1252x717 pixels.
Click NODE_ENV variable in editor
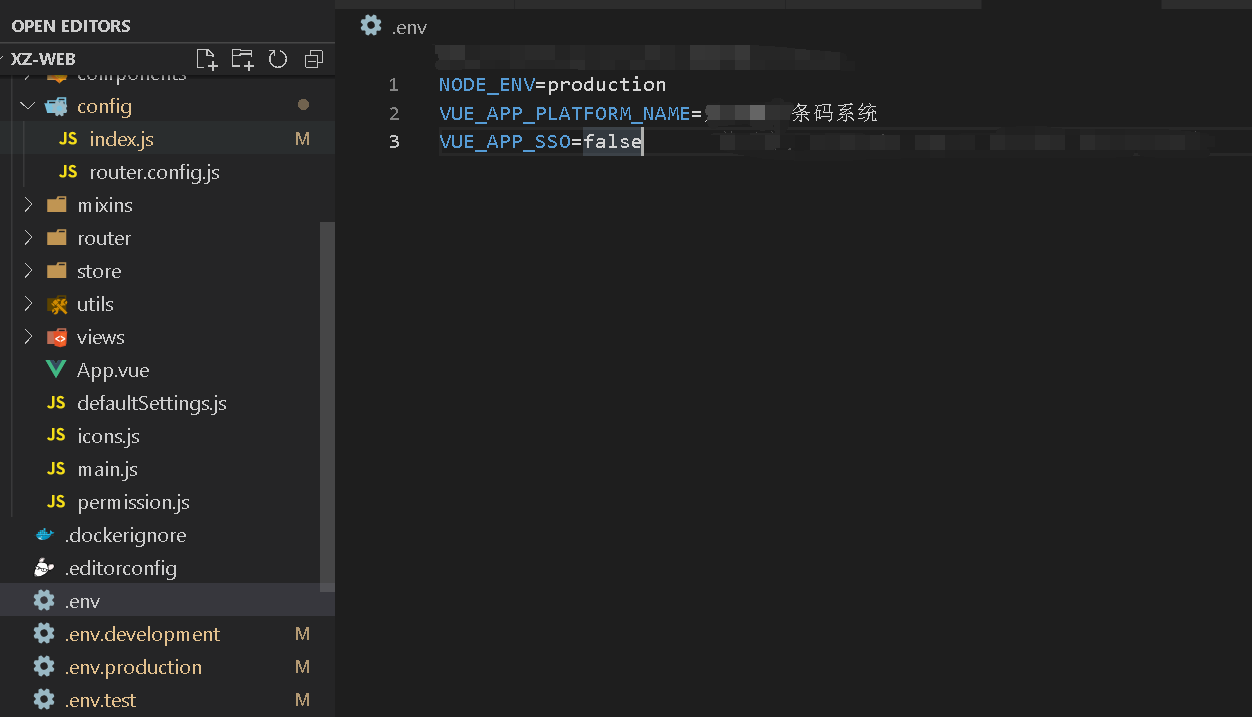click(487, 84)
